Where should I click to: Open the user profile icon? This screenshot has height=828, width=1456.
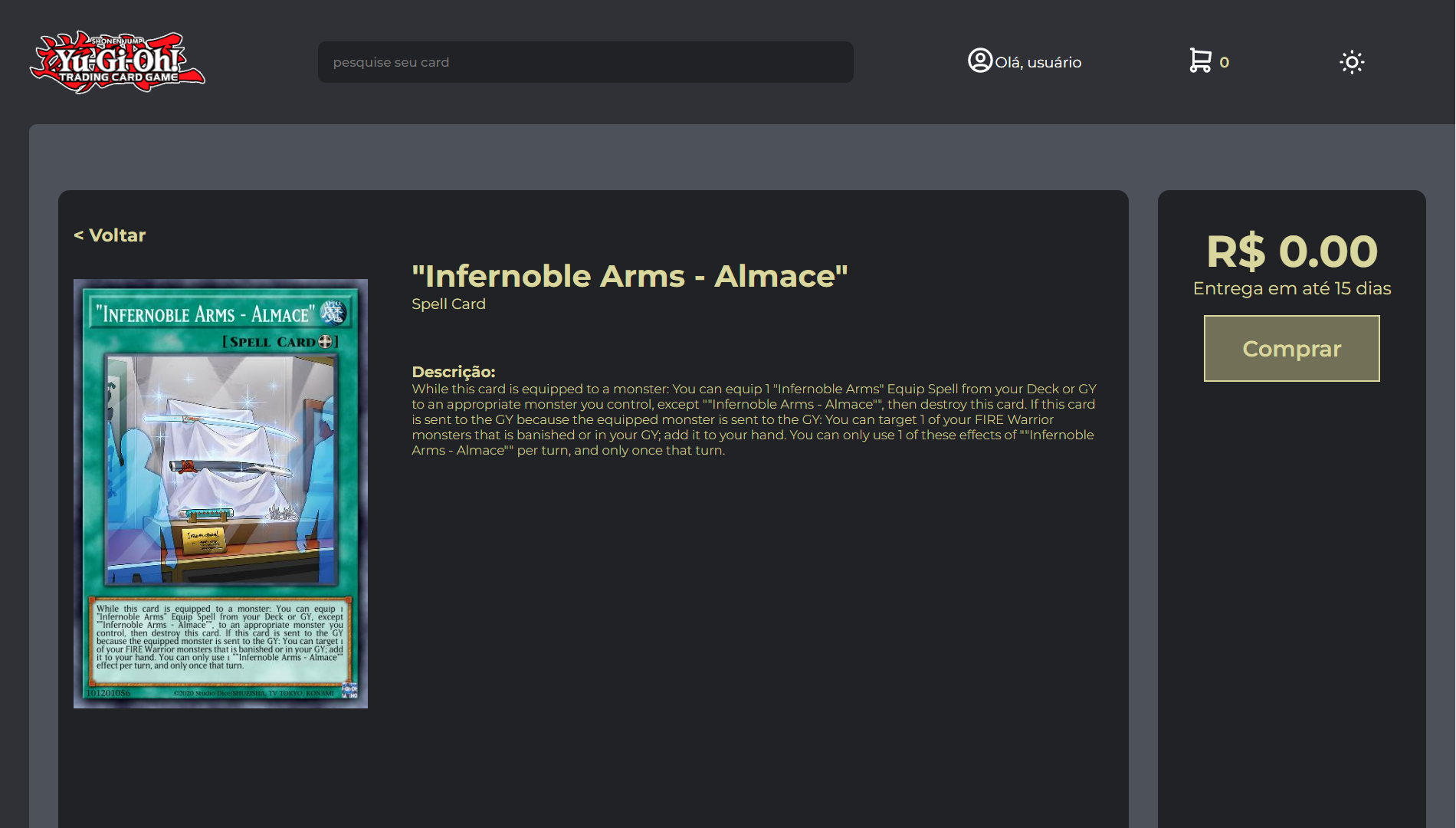[x=980, y=60]
